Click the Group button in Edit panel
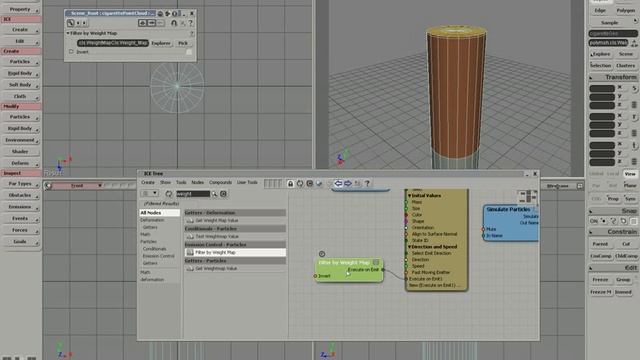 tap(623, 280)
